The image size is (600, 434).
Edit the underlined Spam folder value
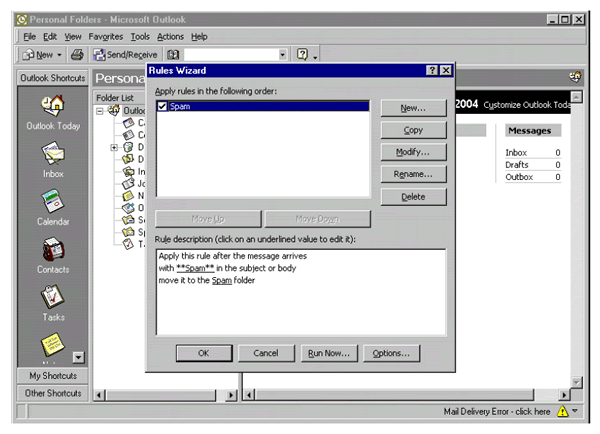click(222, 280)
